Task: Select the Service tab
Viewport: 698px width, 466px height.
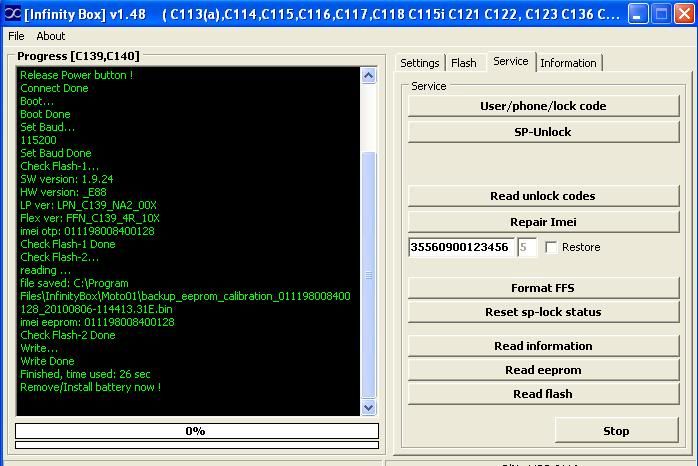Action: (511, 61)
